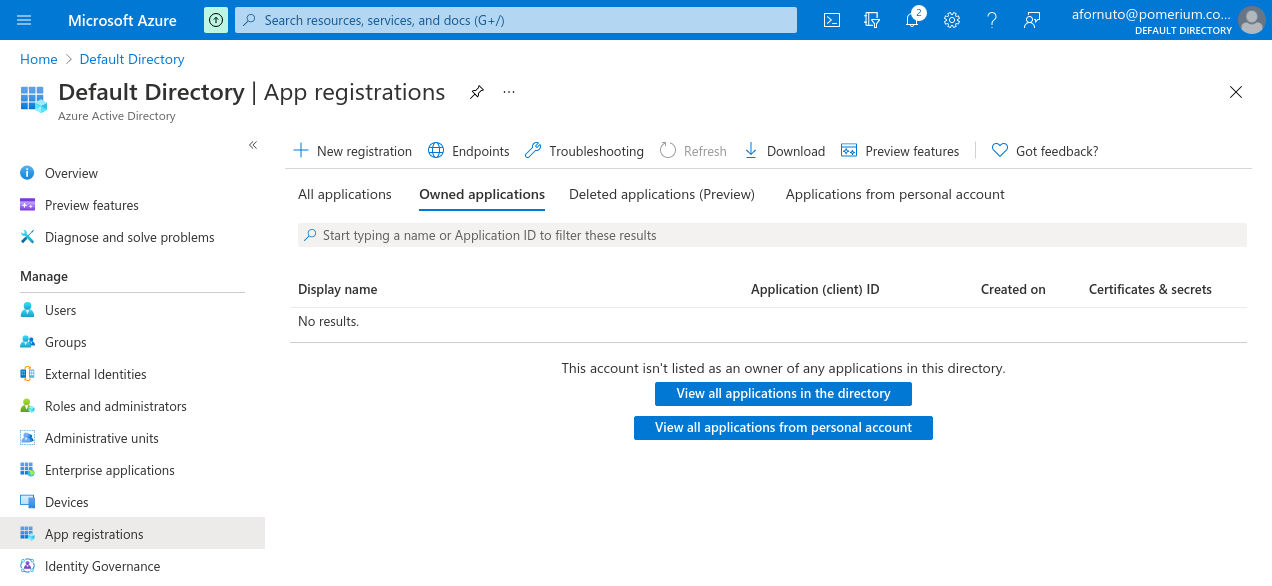This screenshot has height=586, width=1272.
Task: Open portal settings gear
Action: click(952, 20)
